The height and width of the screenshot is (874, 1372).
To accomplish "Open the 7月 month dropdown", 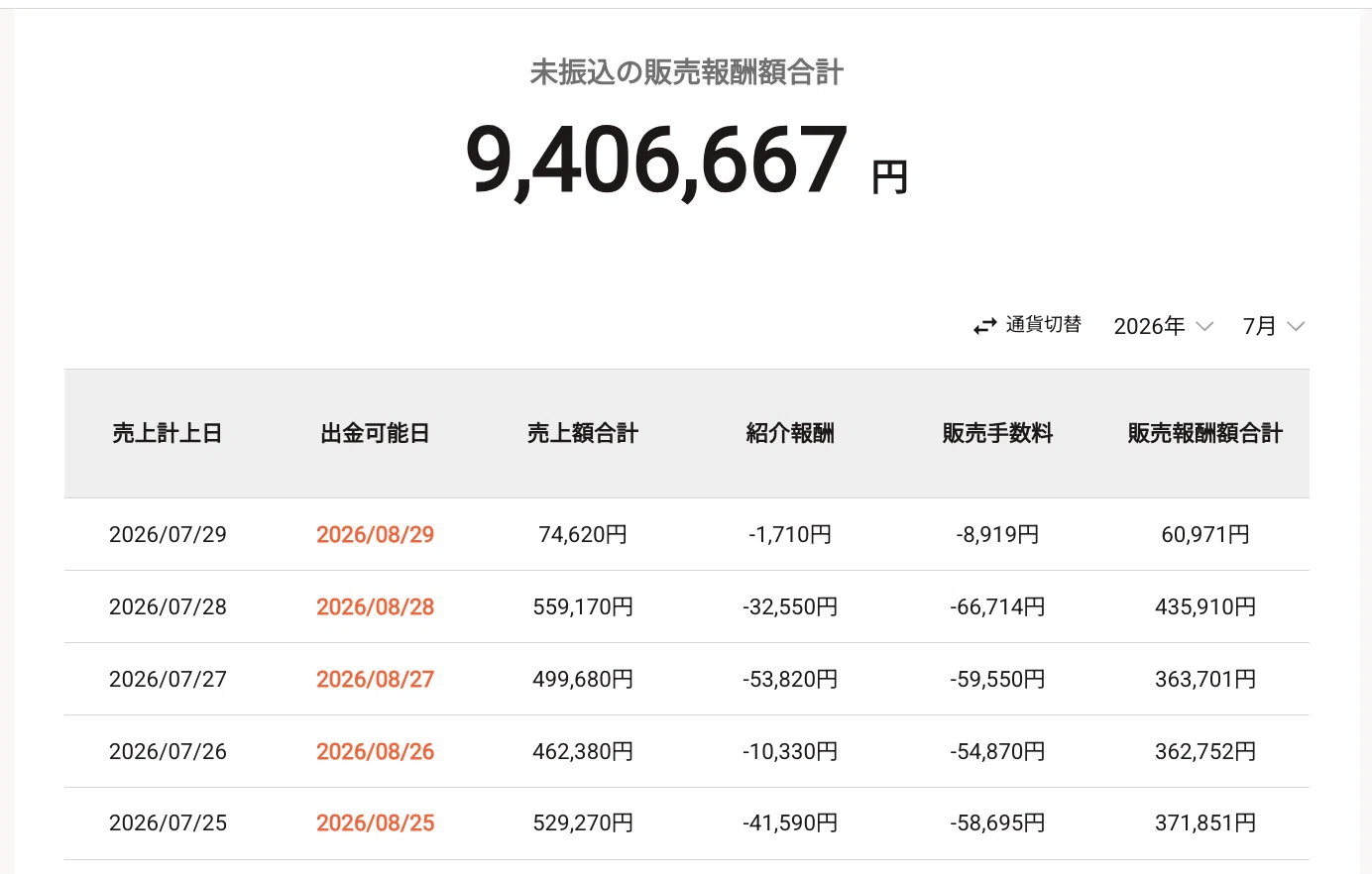I will (x=1273, y=326).
